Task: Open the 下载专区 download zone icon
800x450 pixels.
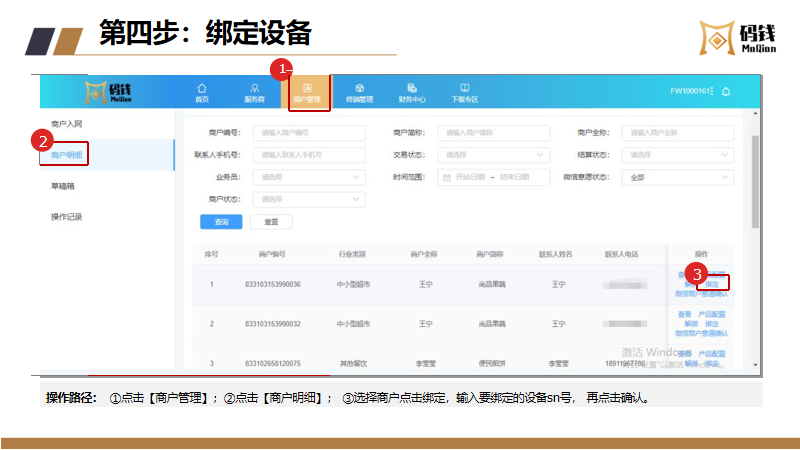Action: [x=465, y=93]
